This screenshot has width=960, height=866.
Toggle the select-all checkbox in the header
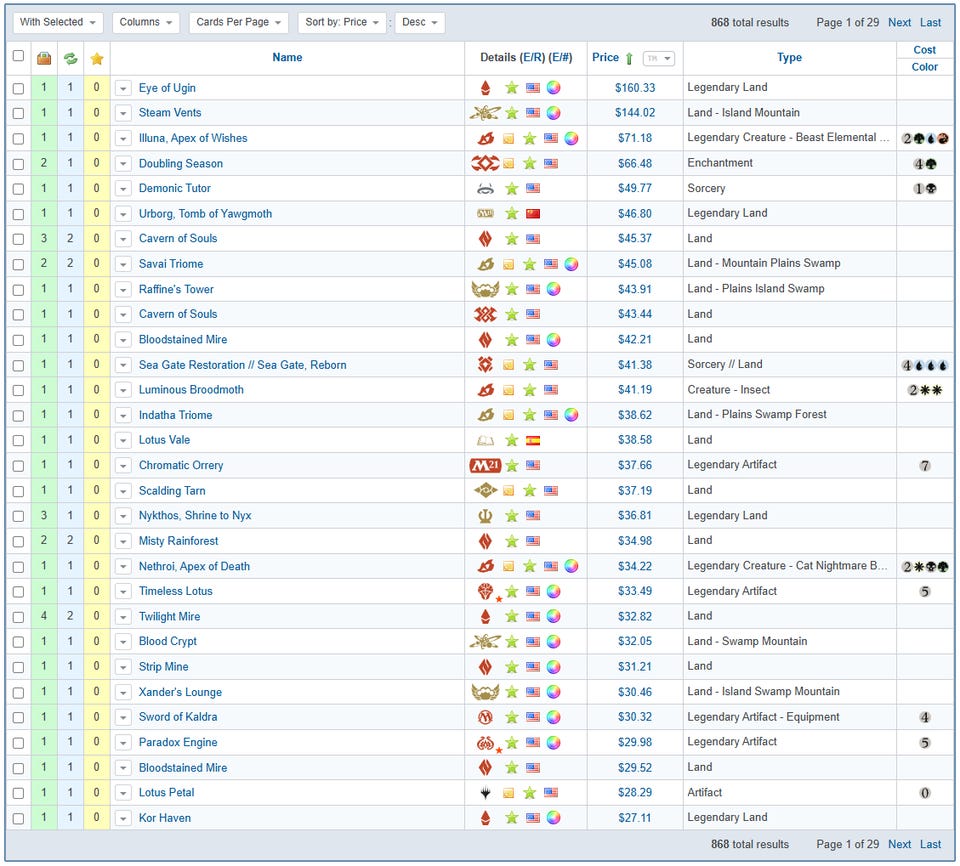[18, 56]
